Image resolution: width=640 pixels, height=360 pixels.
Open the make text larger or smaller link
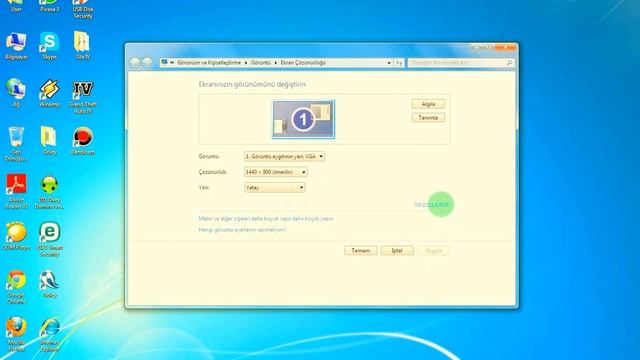[266, 219]
